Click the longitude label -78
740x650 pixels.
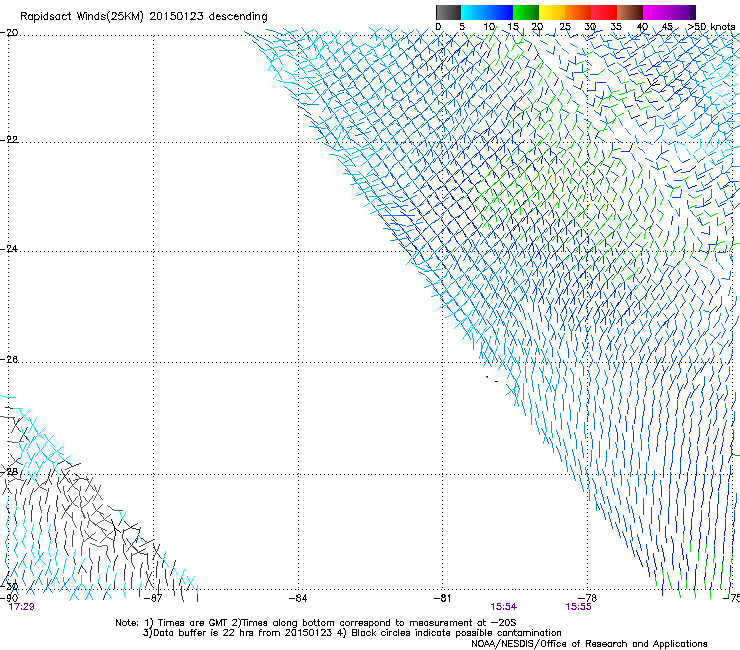tap(588, 598)
